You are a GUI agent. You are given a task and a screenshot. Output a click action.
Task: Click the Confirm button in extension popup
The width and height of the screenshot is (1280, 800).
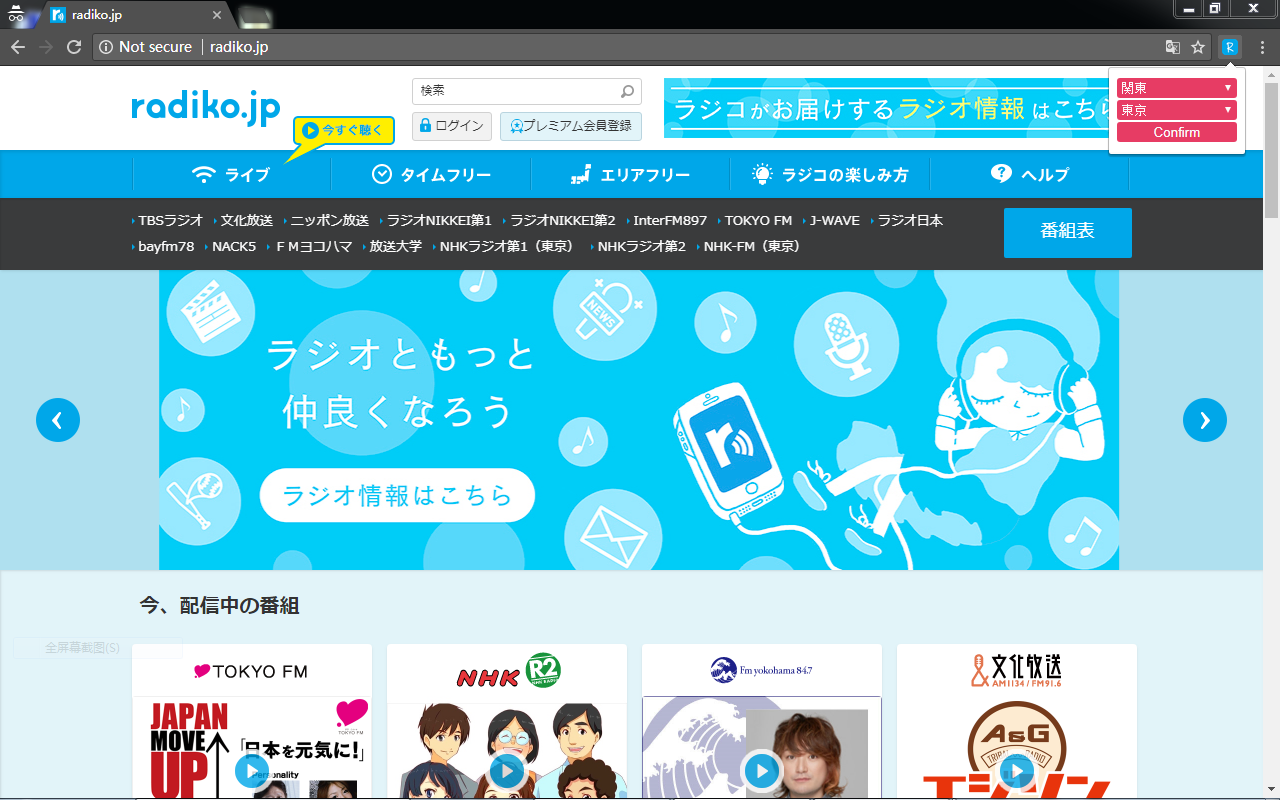coord(1176,132)
